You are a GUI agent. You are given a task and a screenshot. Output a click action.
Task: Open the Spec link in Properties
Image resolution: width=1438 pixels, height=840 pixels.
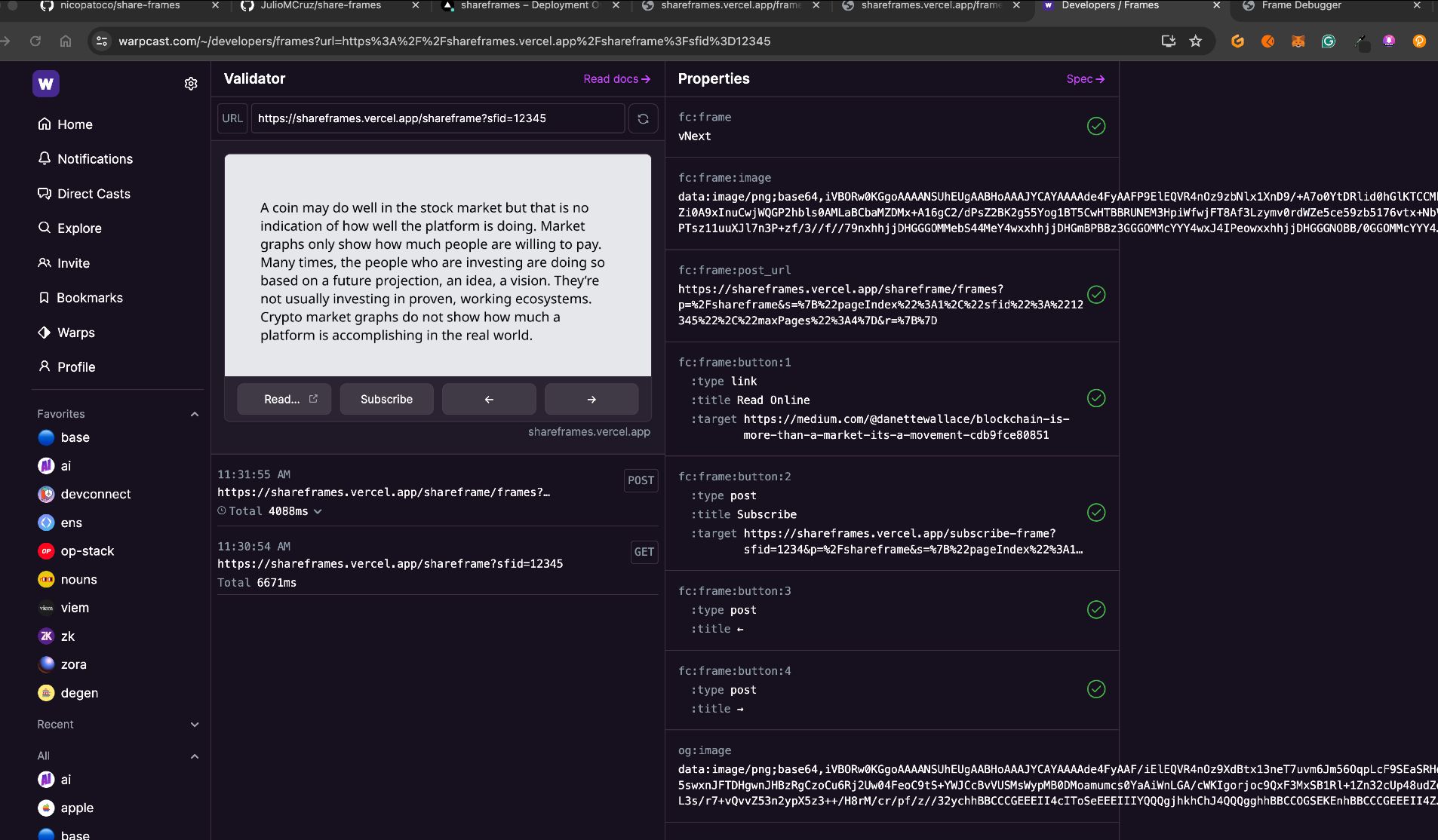[1086, 79]
